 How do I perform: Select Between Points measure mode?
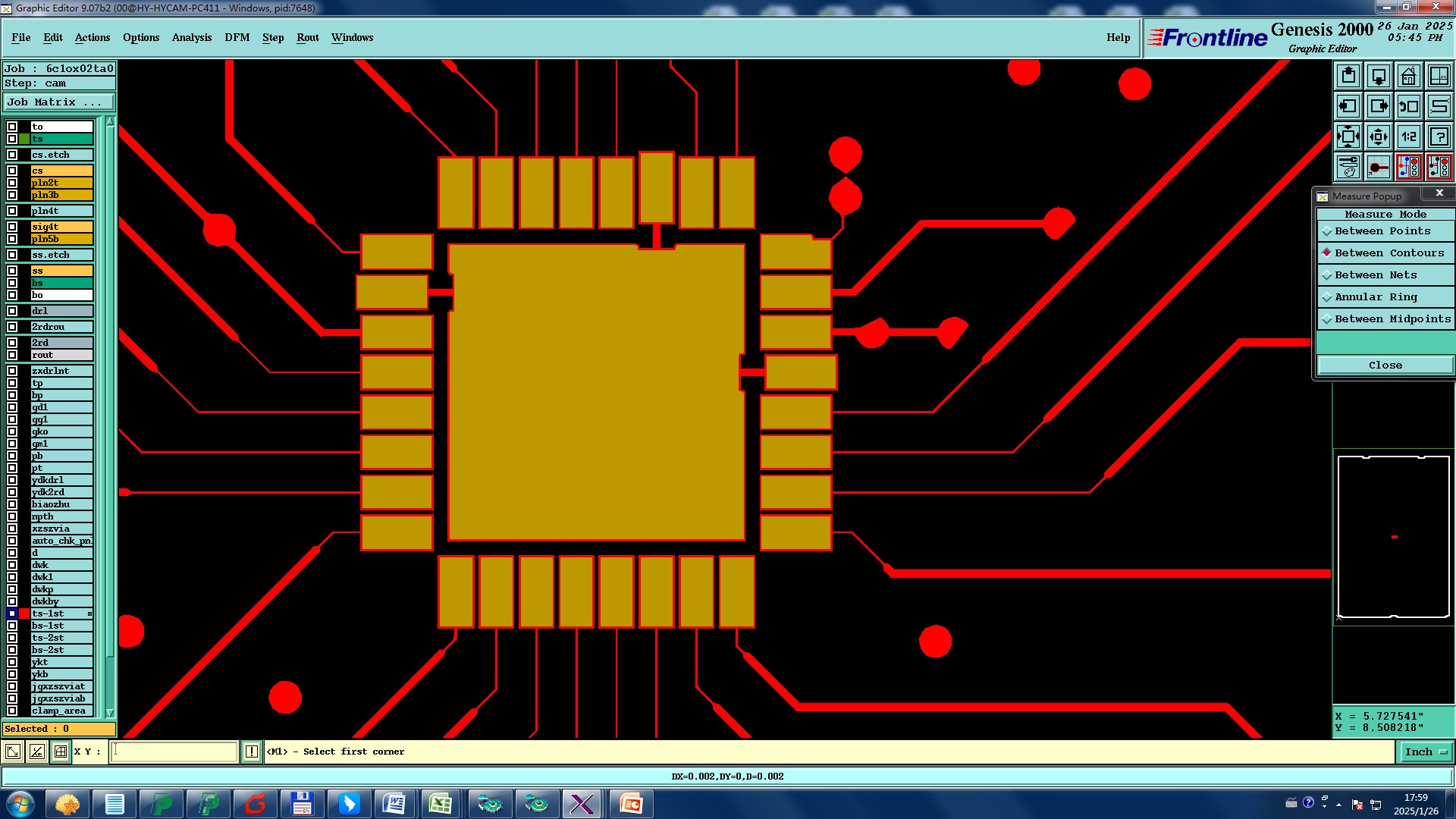(x=1383, y=231)
